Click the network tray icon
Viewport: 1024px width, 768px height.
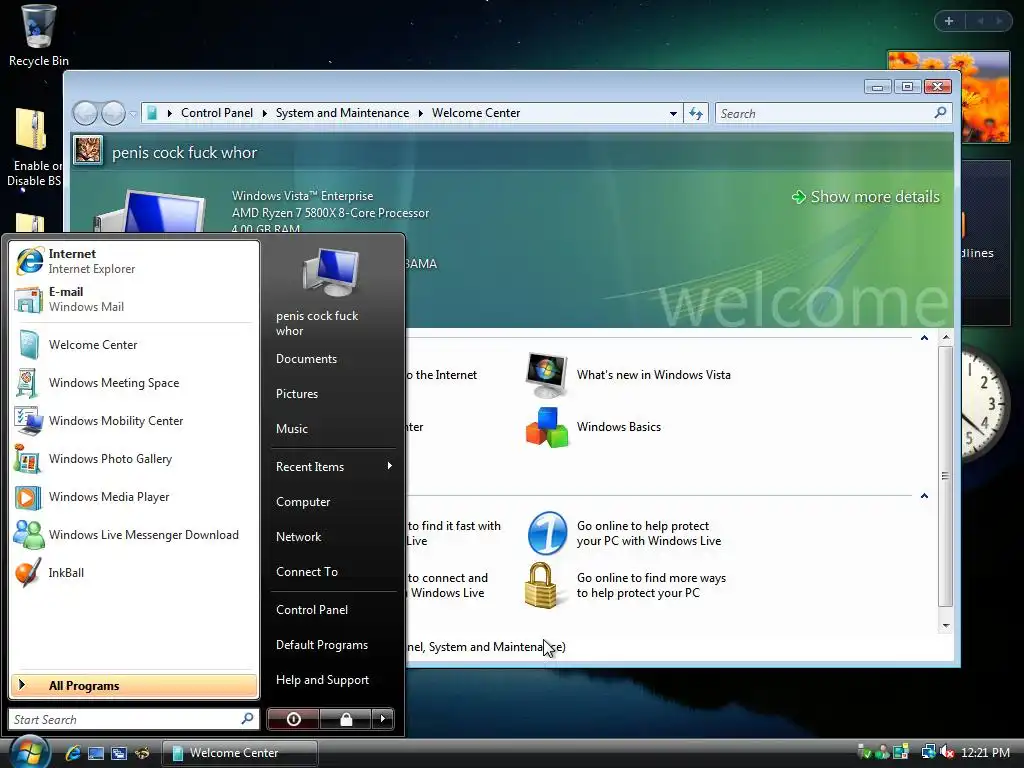[x=928, y=752]
